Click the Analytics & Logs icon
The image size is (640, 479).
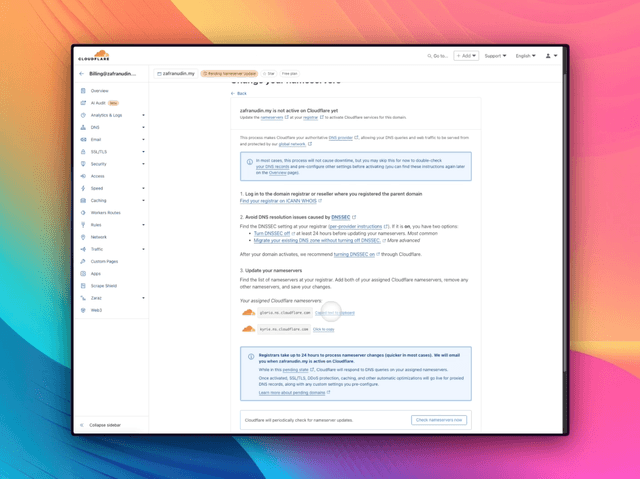83,115
